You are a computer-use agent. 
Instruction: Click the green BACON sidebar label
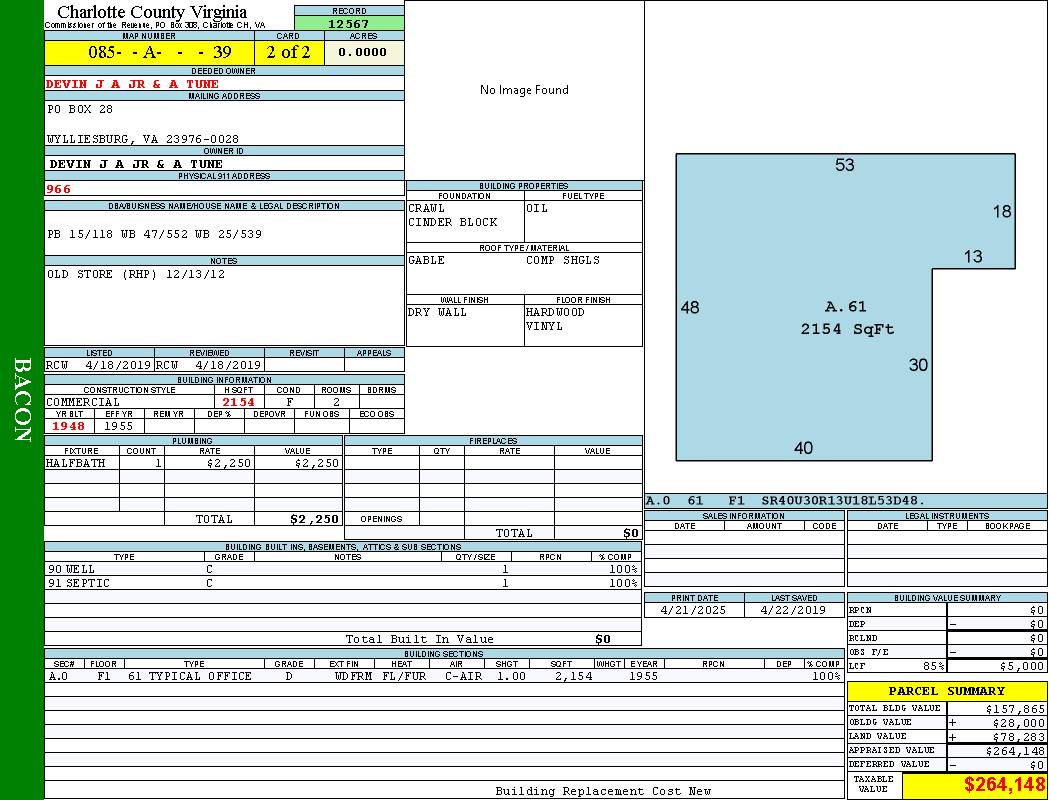22,400
